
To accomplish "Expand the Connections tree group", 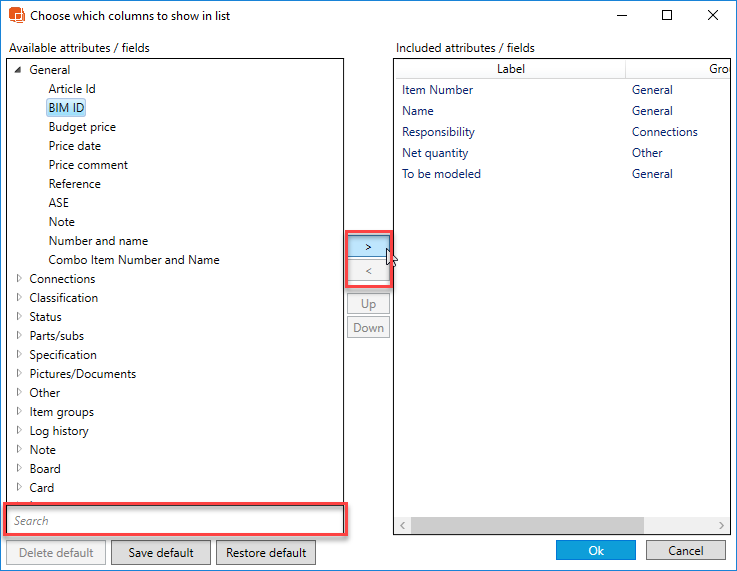I will pyautogui.click(x=18, y=279).
